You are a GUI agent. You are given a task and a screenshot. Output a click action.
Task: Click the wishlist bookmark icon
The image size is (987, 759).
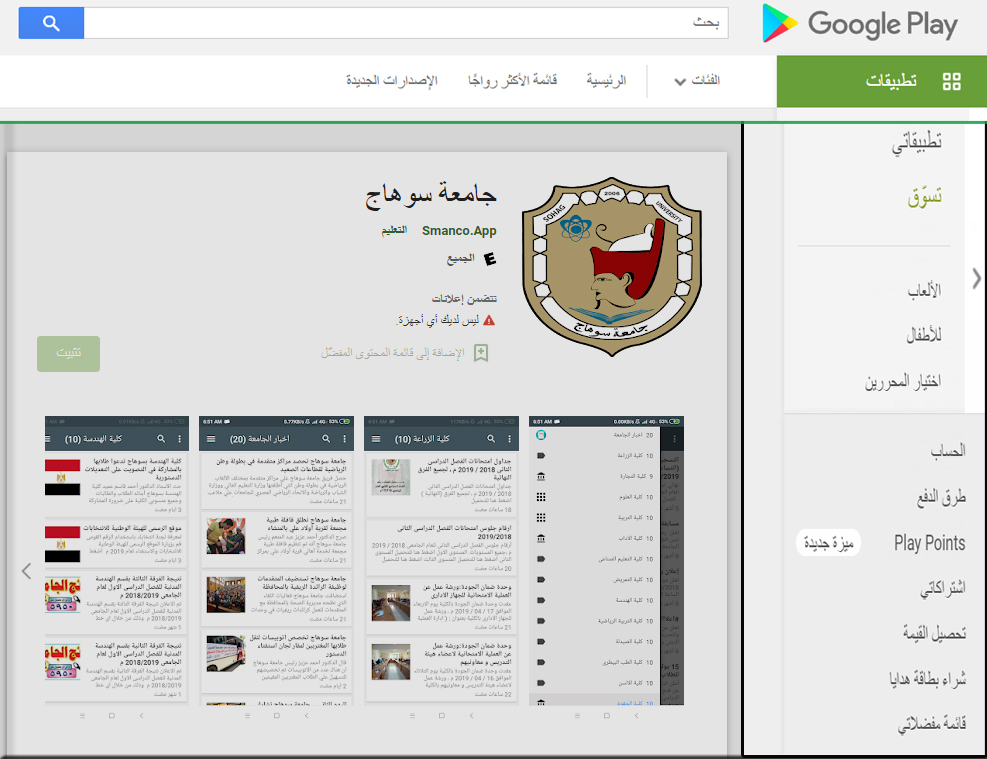(x=481, y=353)
